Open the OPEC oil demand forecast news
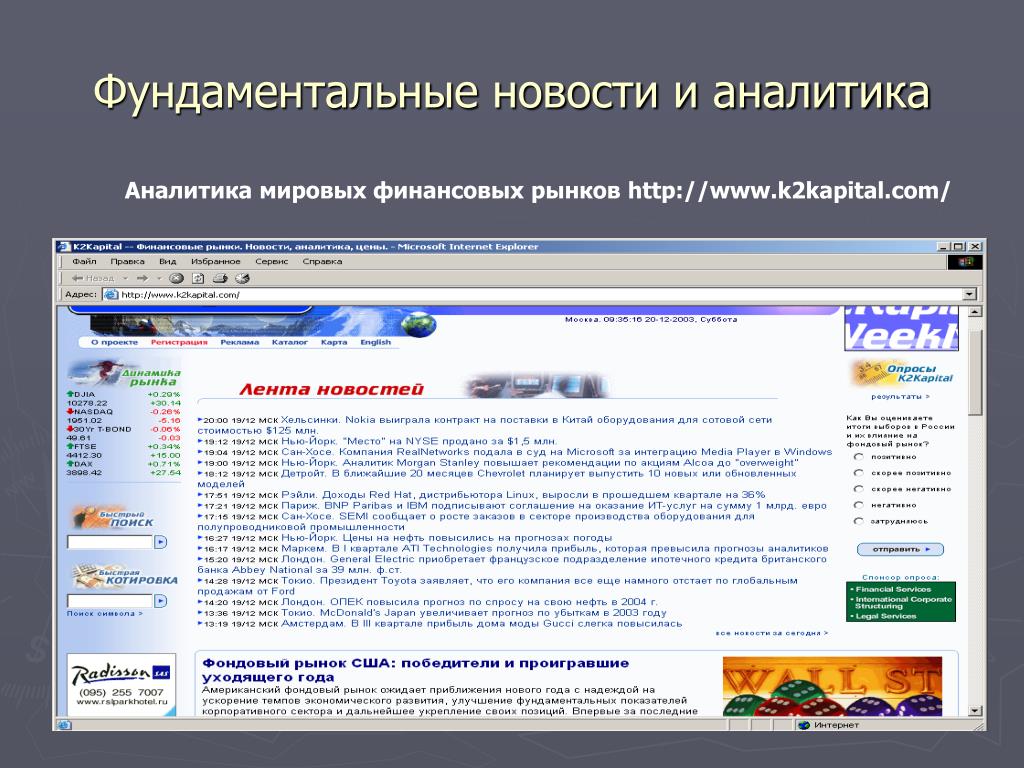Image resolution: width=1024 pixels, height=768 pixels. pos(469,602)
